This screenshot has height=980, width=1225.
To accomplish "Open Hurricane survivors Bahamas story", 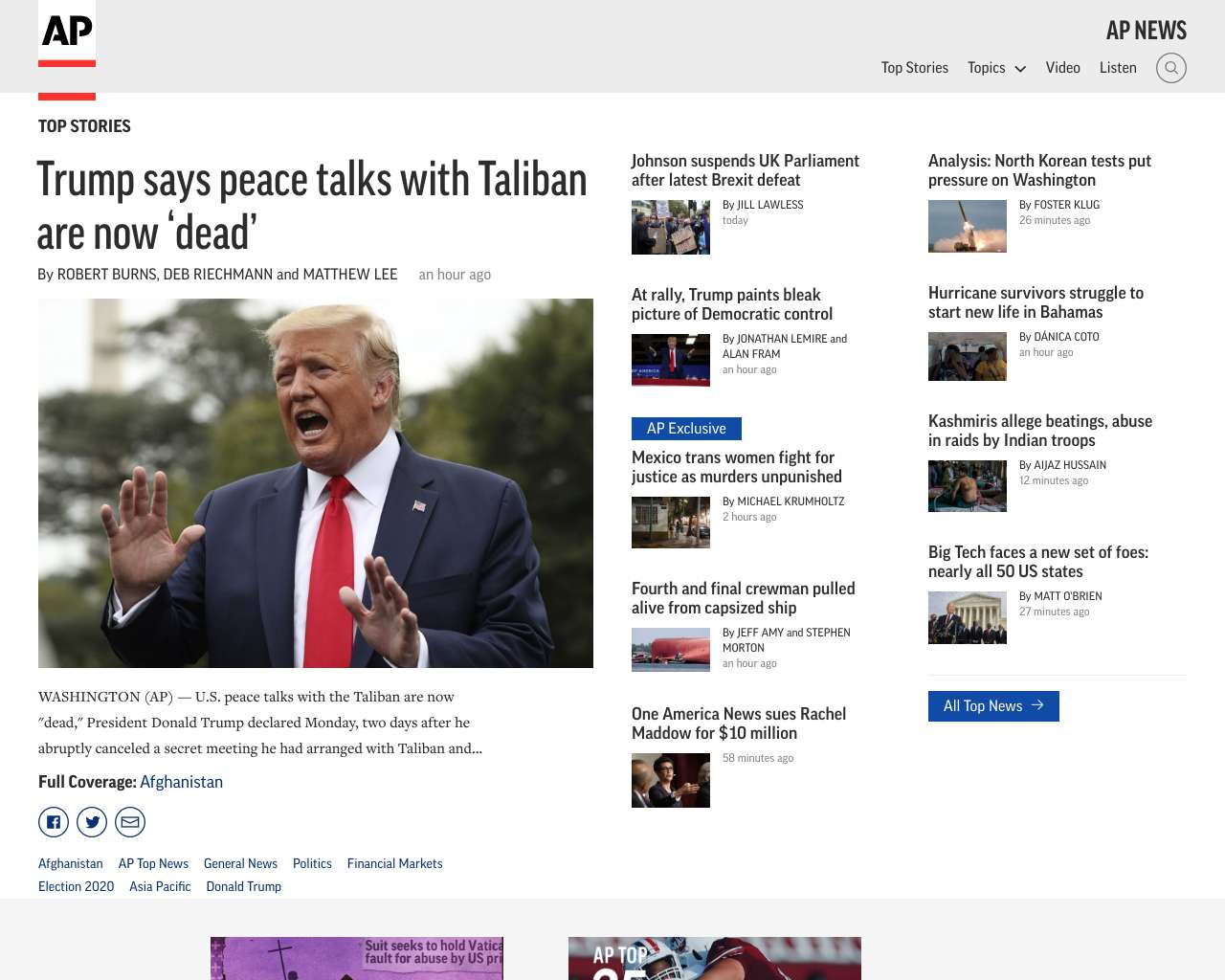I will coord(1036,302).
